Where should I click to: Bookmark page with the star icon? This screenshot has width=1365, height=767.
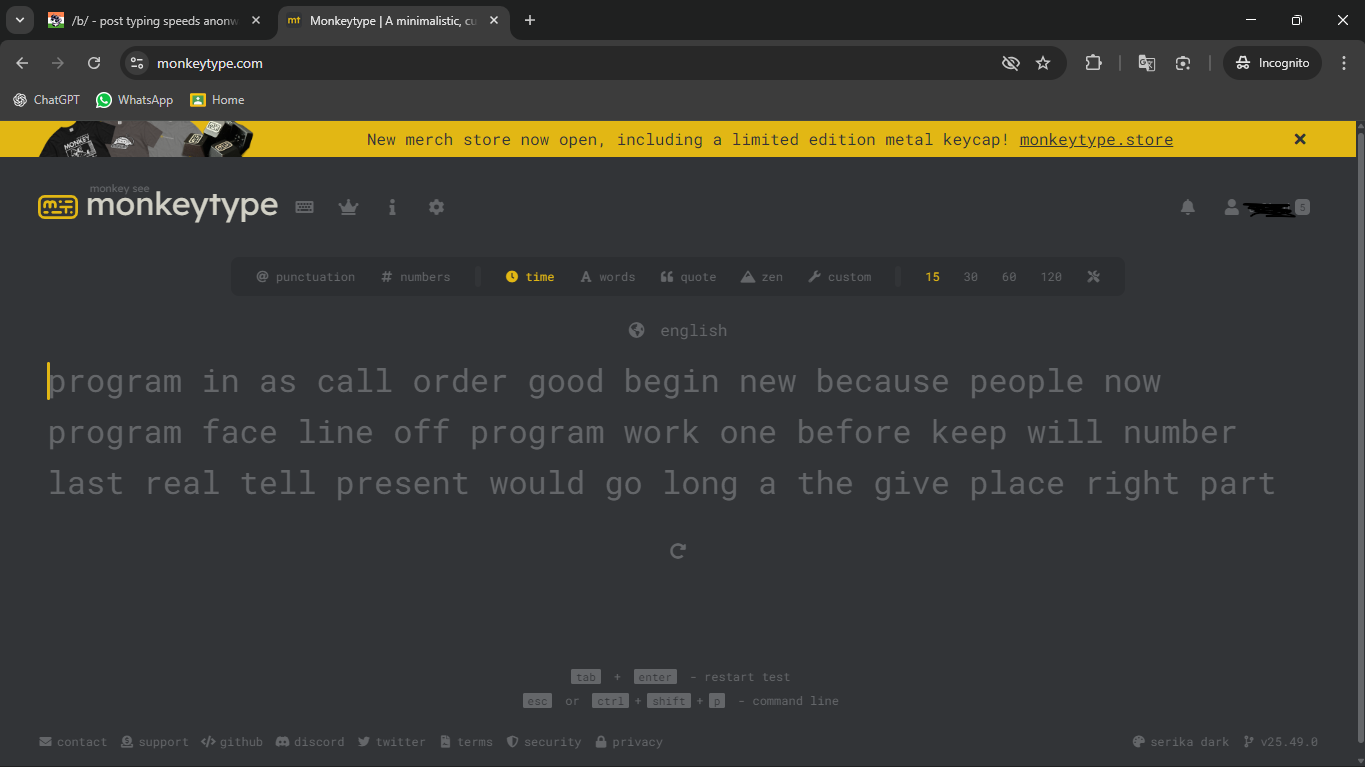point(1043,63)
